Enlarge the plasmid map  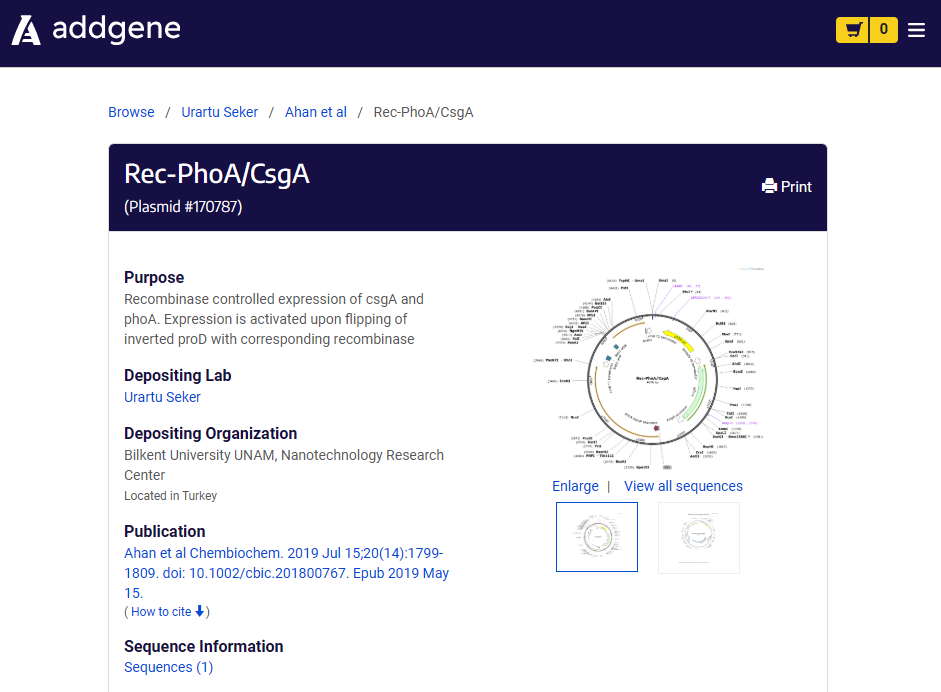pyautogui.click(x=575, y=486)
